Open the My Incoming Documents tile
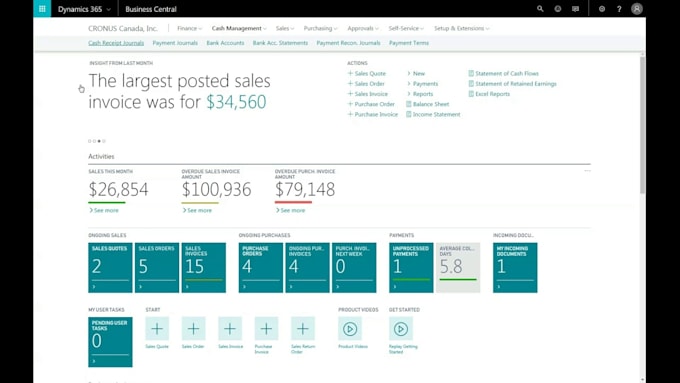The height and width of the screenshot is (383, 680). (515, 268)
